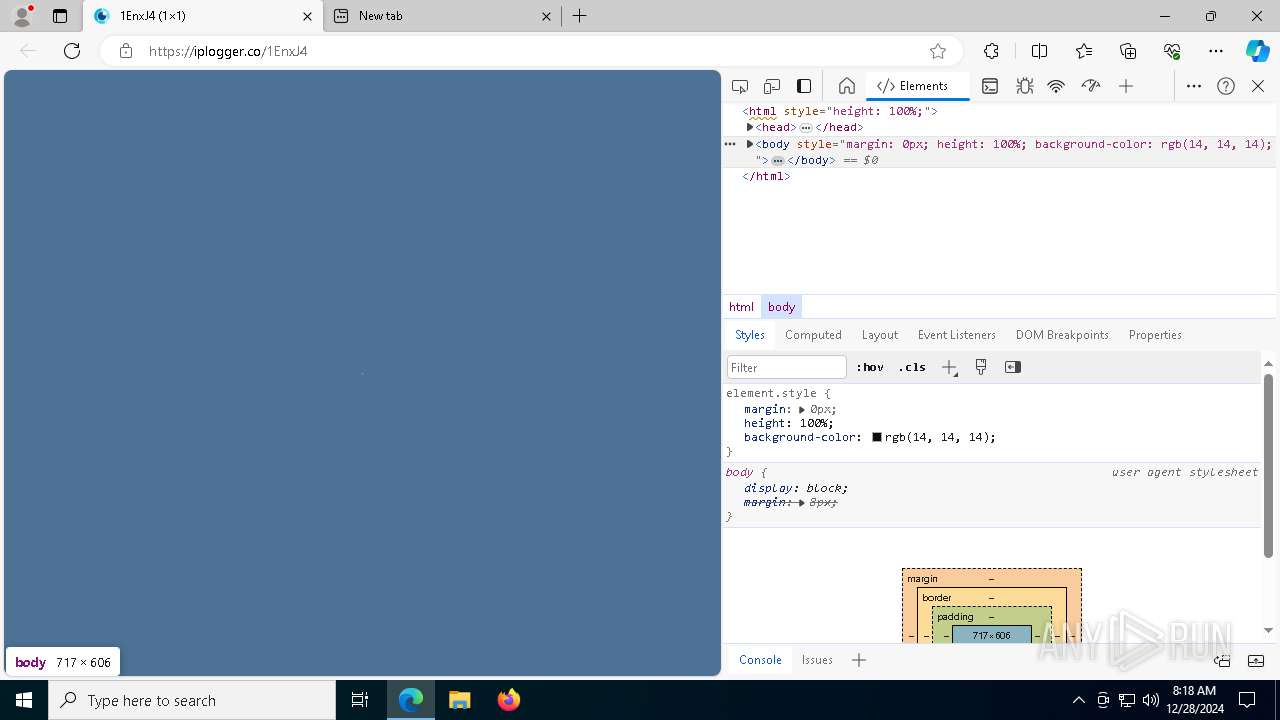The image size is (1280, 720).
Task: Activate the inspect element picker tool
Action: pos(740,86)
